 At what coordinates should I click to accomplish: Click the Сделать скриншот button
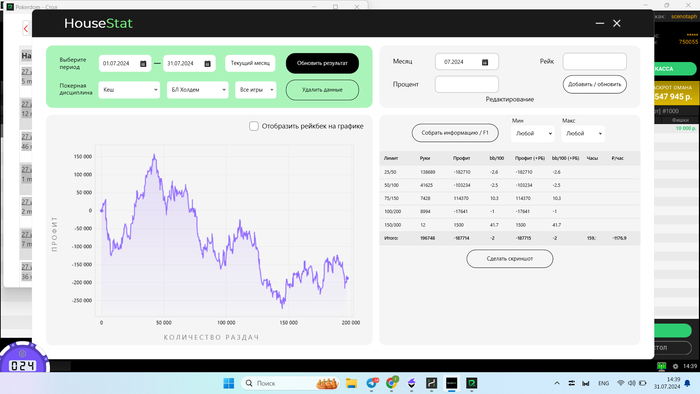tap(510, 259)
